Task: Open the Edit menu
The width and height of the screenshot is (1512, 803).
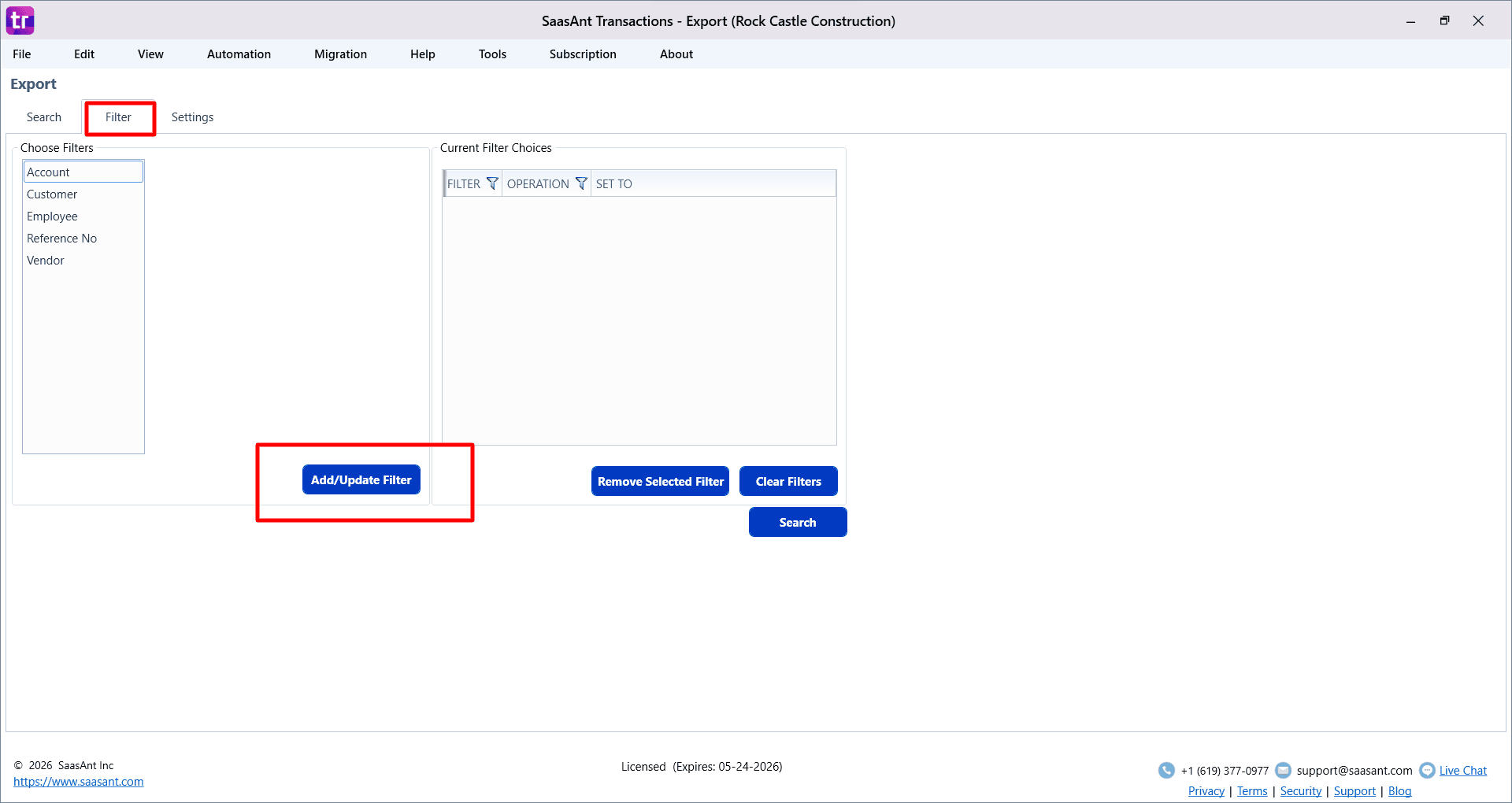Action: click(x=84, y=54)
